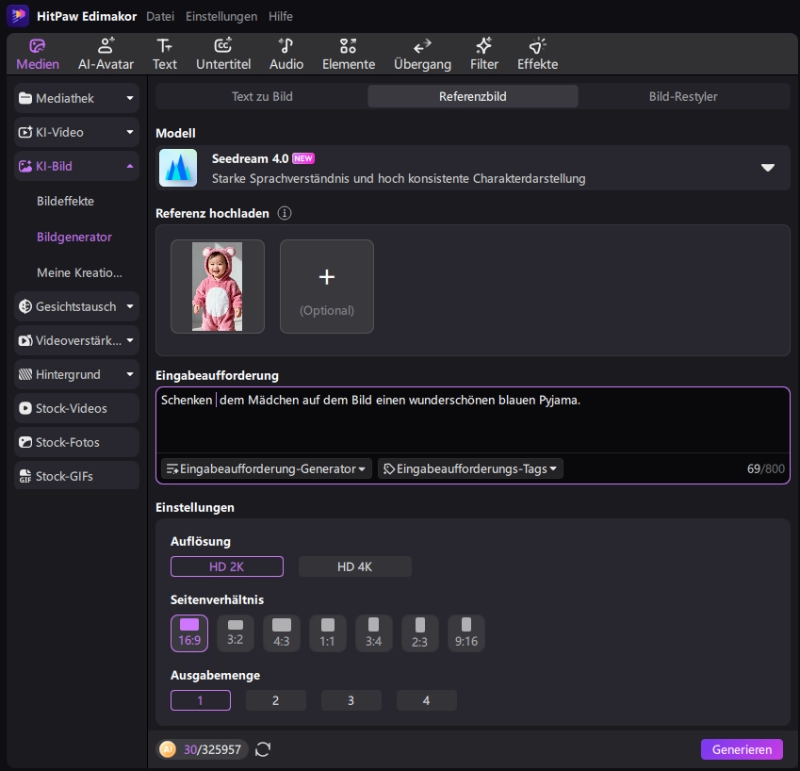Select the HD 4K resolution option
This screenshot has width=800, height=771.
point(355,566)
